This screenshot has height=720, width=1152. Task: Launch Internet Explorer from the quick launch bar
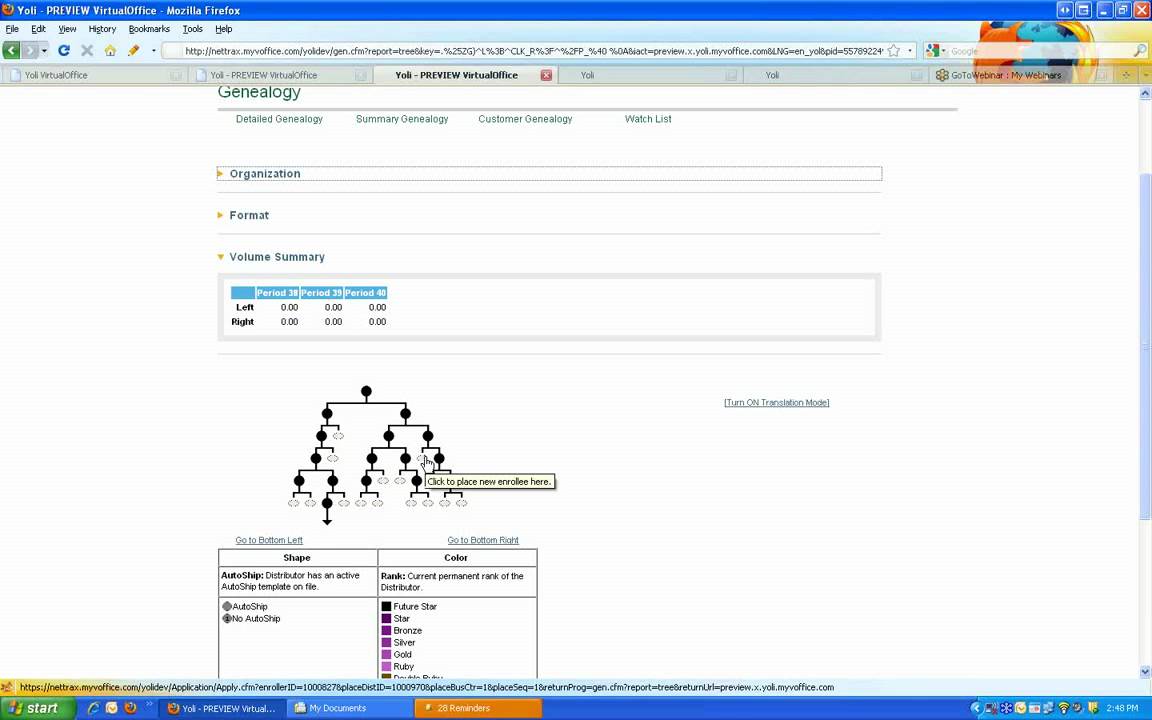[x=93, y=708]
